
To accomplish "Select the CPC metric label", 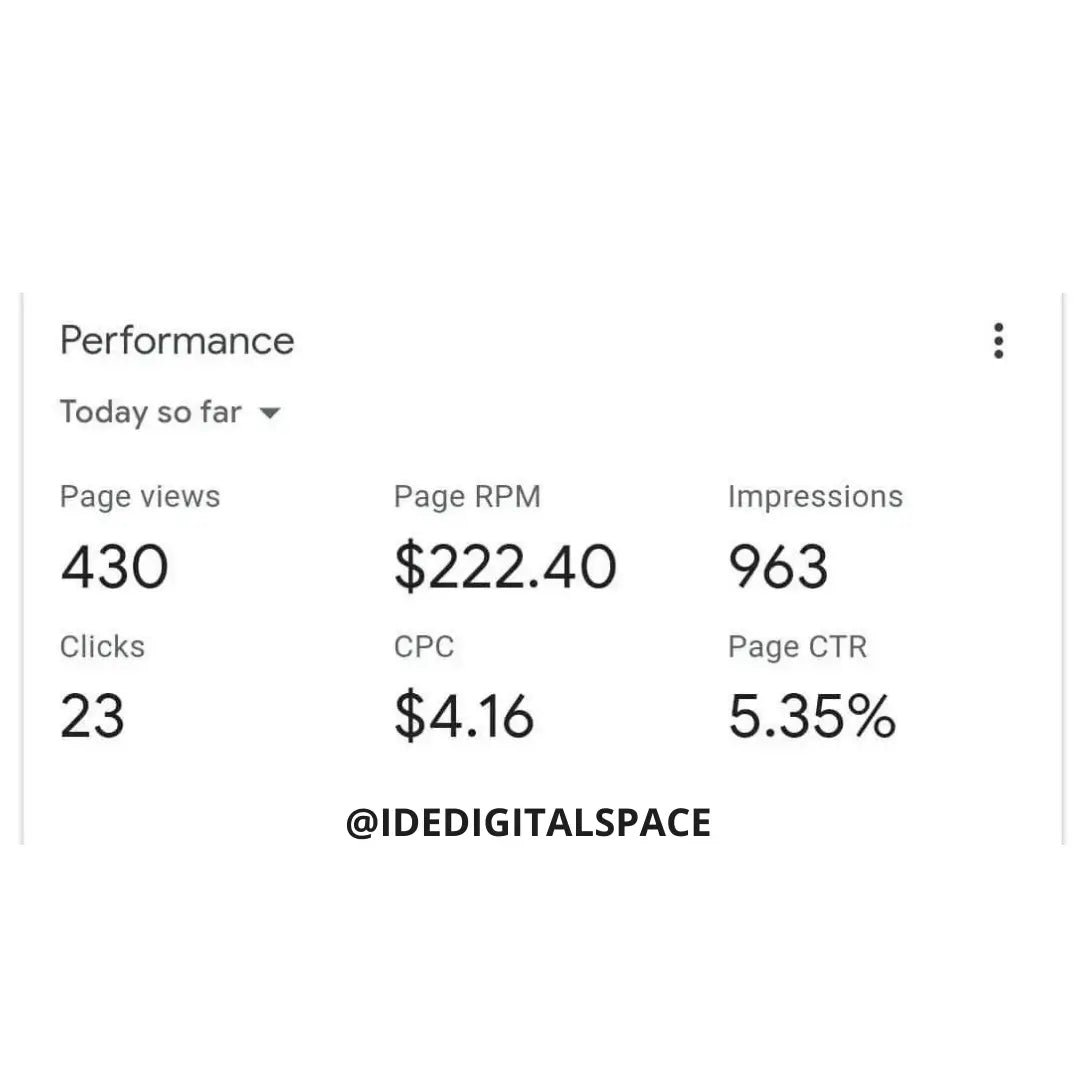I will (424, 647).
